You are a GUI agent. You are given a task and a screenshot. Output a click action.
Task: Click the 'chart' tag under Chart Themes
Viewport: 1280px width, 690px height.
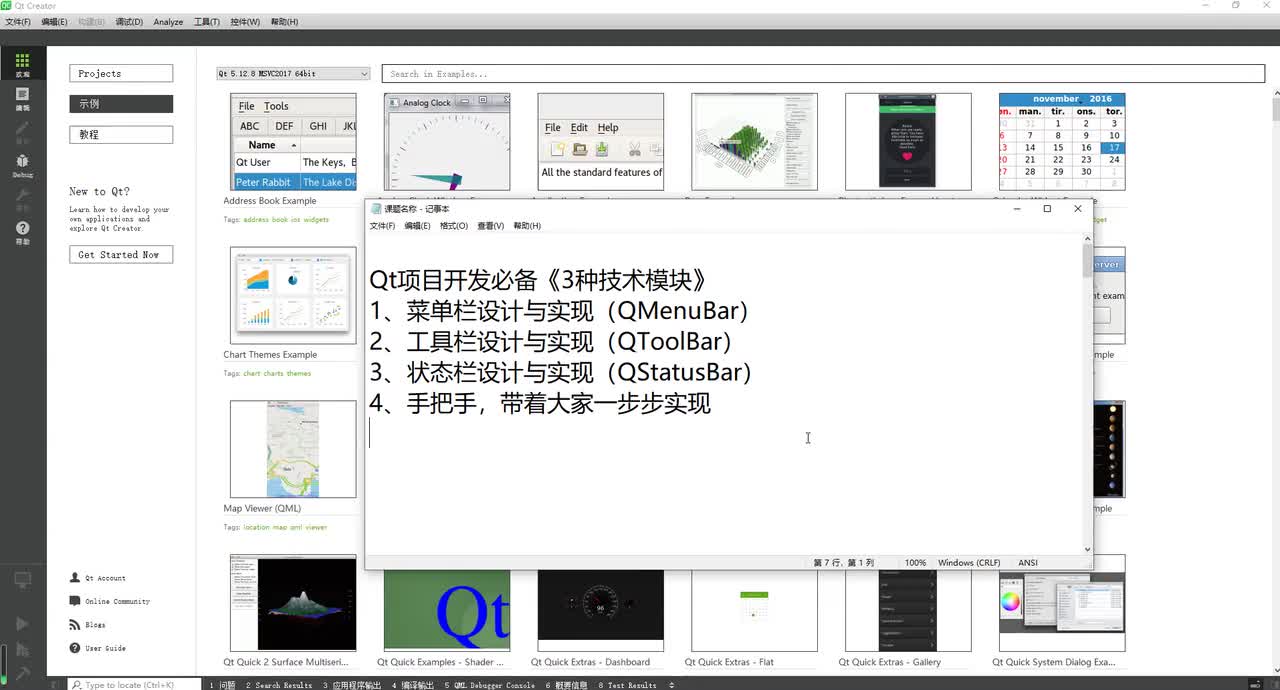coord(252,373)
